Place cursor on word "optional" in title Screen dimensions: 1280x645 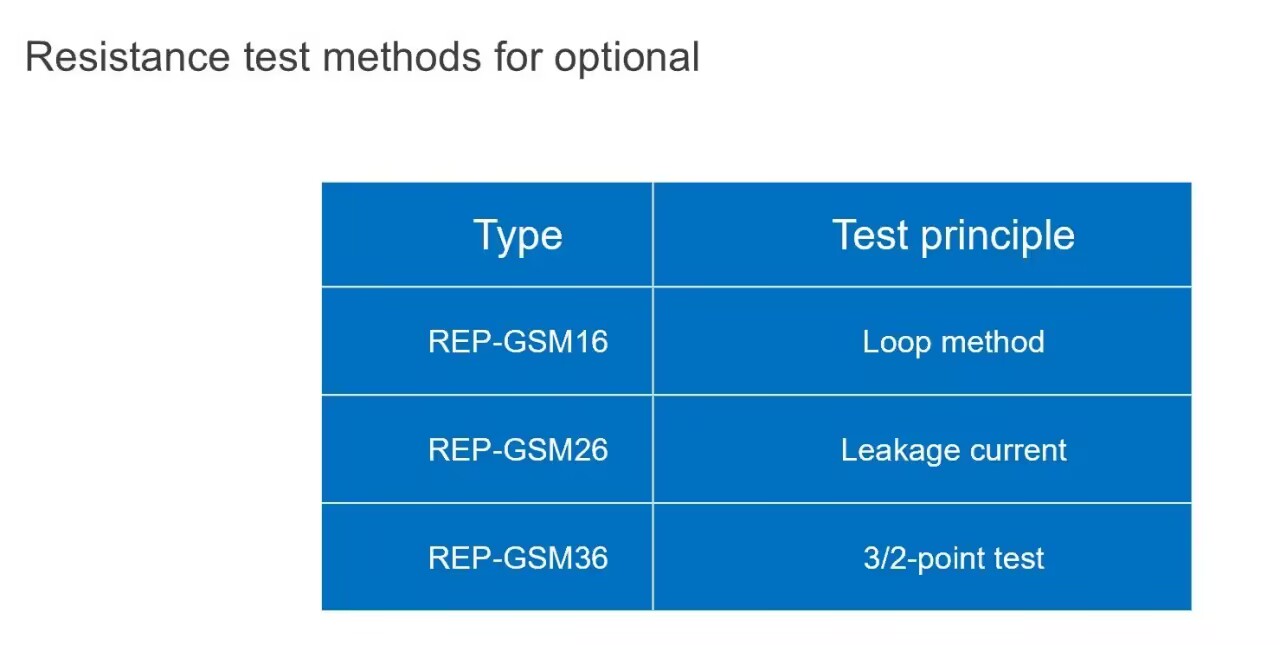pos(627,59)
